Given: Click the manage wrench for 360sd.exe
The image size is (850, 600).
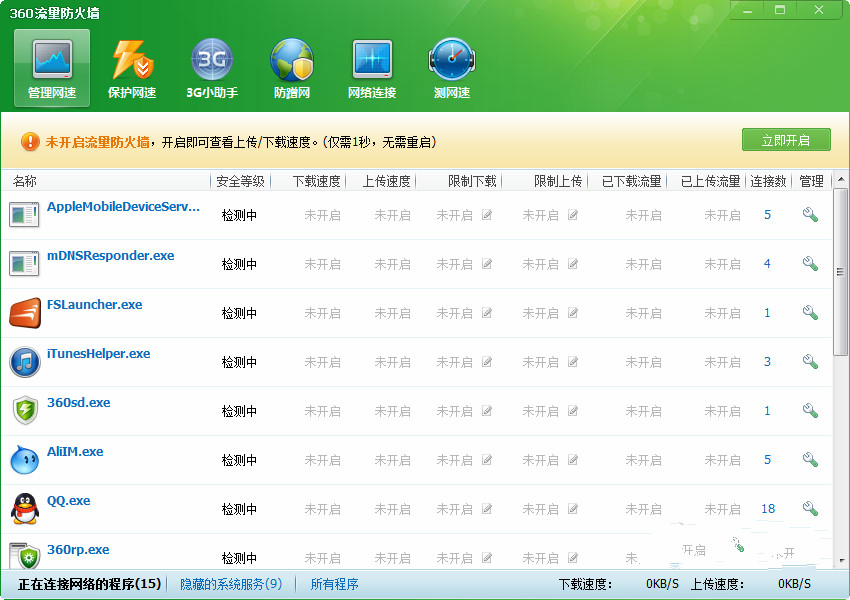Looking at the screenshot, I should (x=810, y=411).
